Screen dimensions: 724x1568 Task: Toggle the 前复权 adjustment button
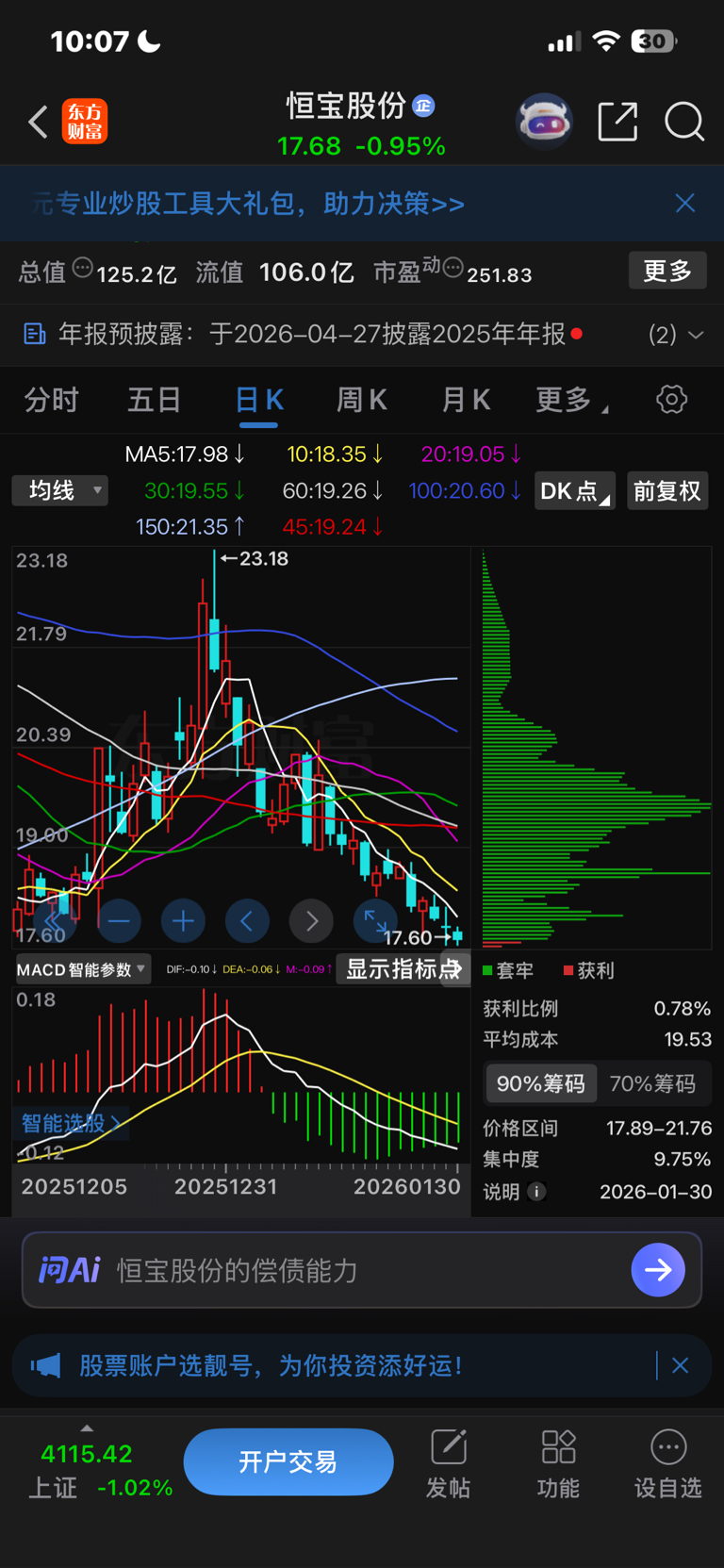pos(667,491)
